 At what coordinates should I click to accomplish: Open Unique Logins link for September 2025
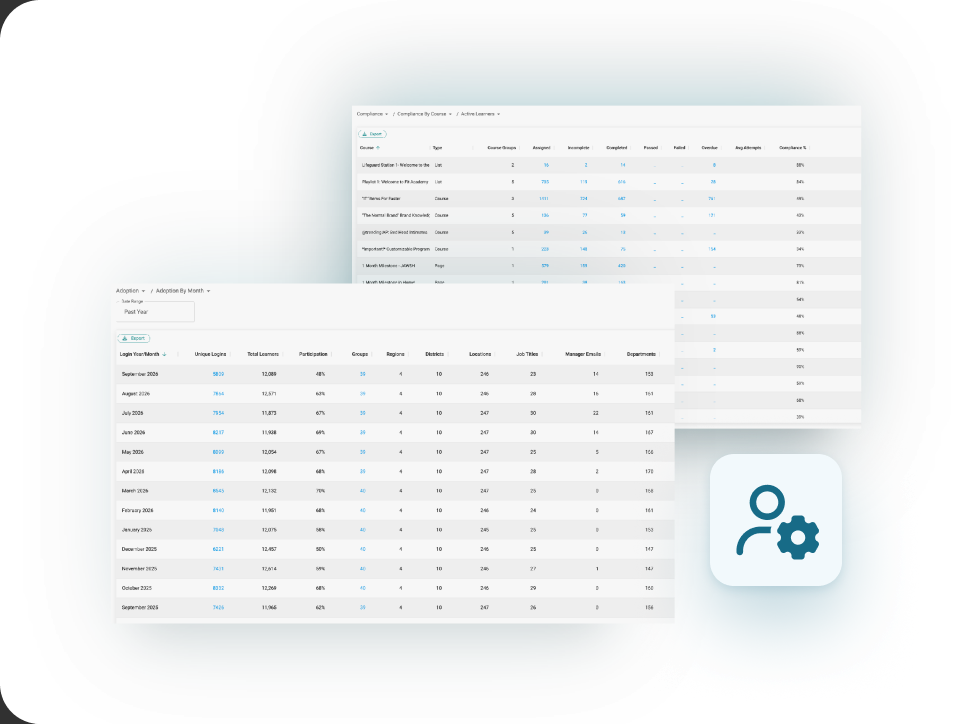click(x=218, y=607)
